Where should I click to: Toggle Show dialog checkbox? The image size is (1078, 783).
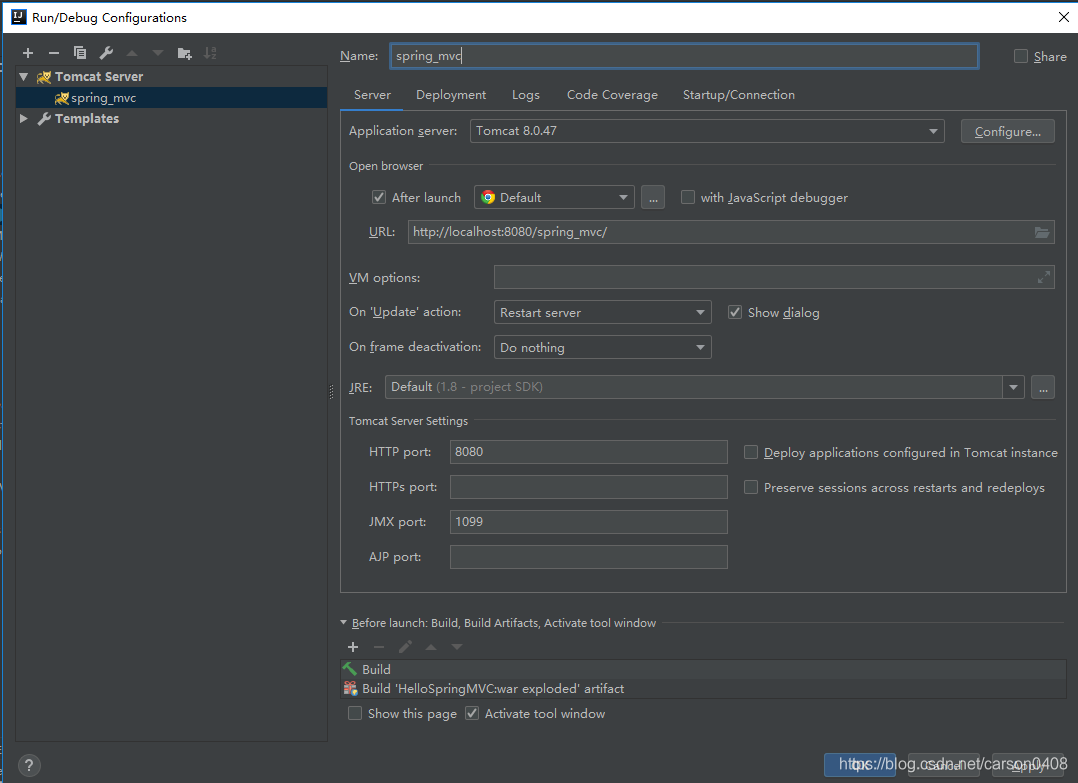735,312
